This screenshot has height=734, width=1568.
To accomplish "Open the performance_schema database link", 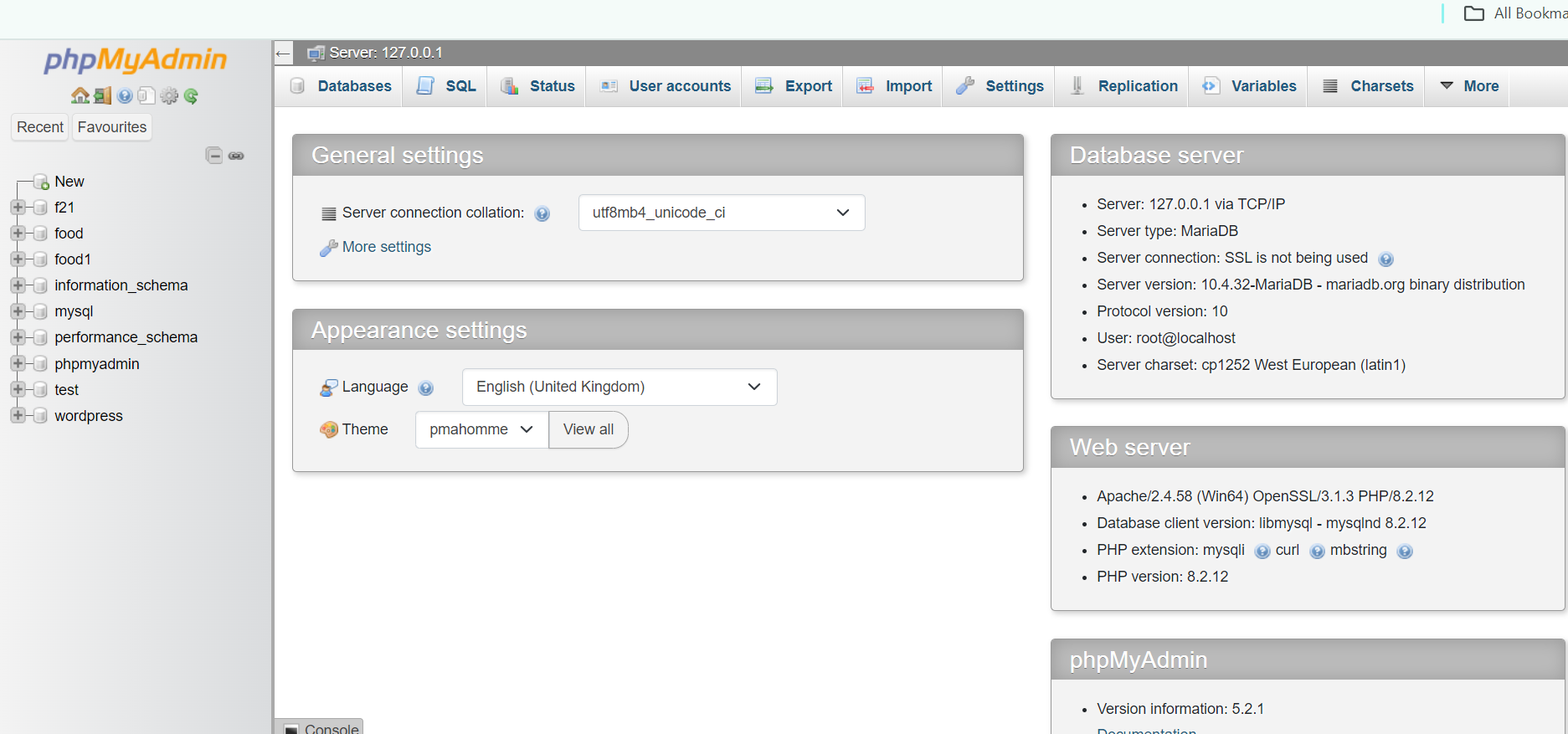I will pyautogui.click(x=126, y=337).
